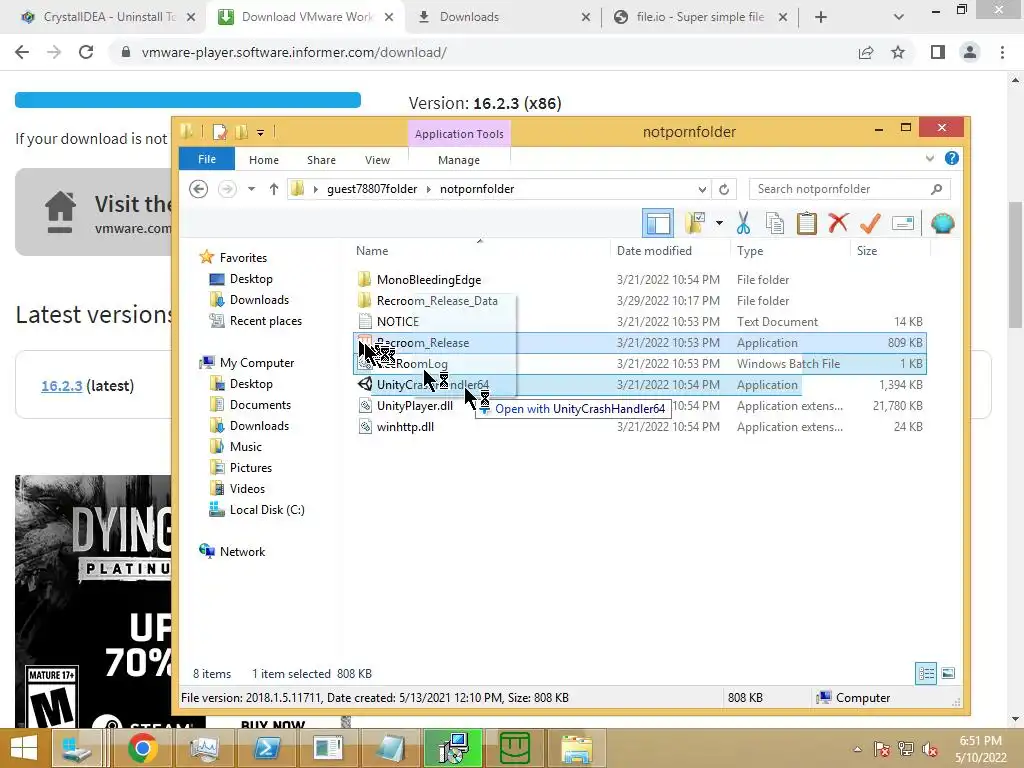Screen dimensions: 1024x768
Task: Toggle the Chrome side panel icon
Action: pyautogui.click(x=938, y=52)
